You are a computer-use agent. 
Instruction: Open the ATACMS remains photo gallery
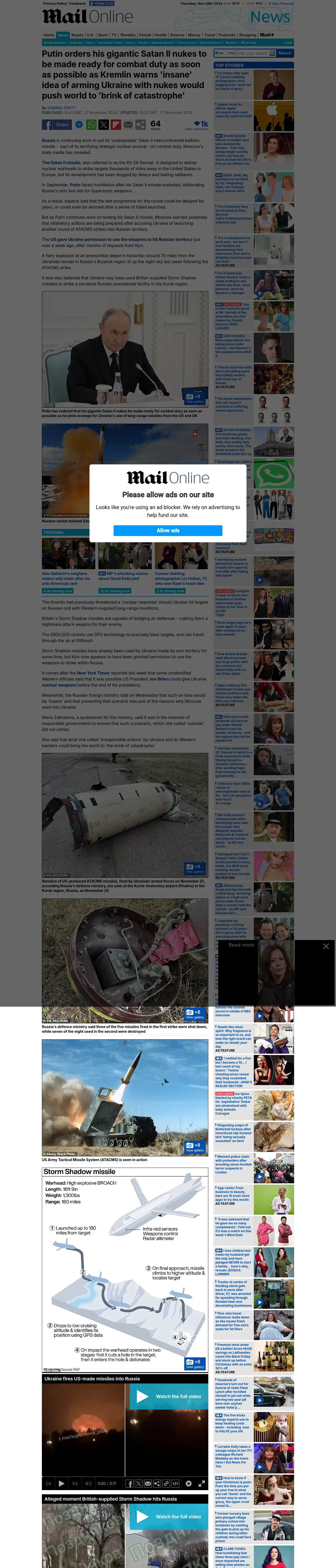pyautogui.click(x=194, y=869)
